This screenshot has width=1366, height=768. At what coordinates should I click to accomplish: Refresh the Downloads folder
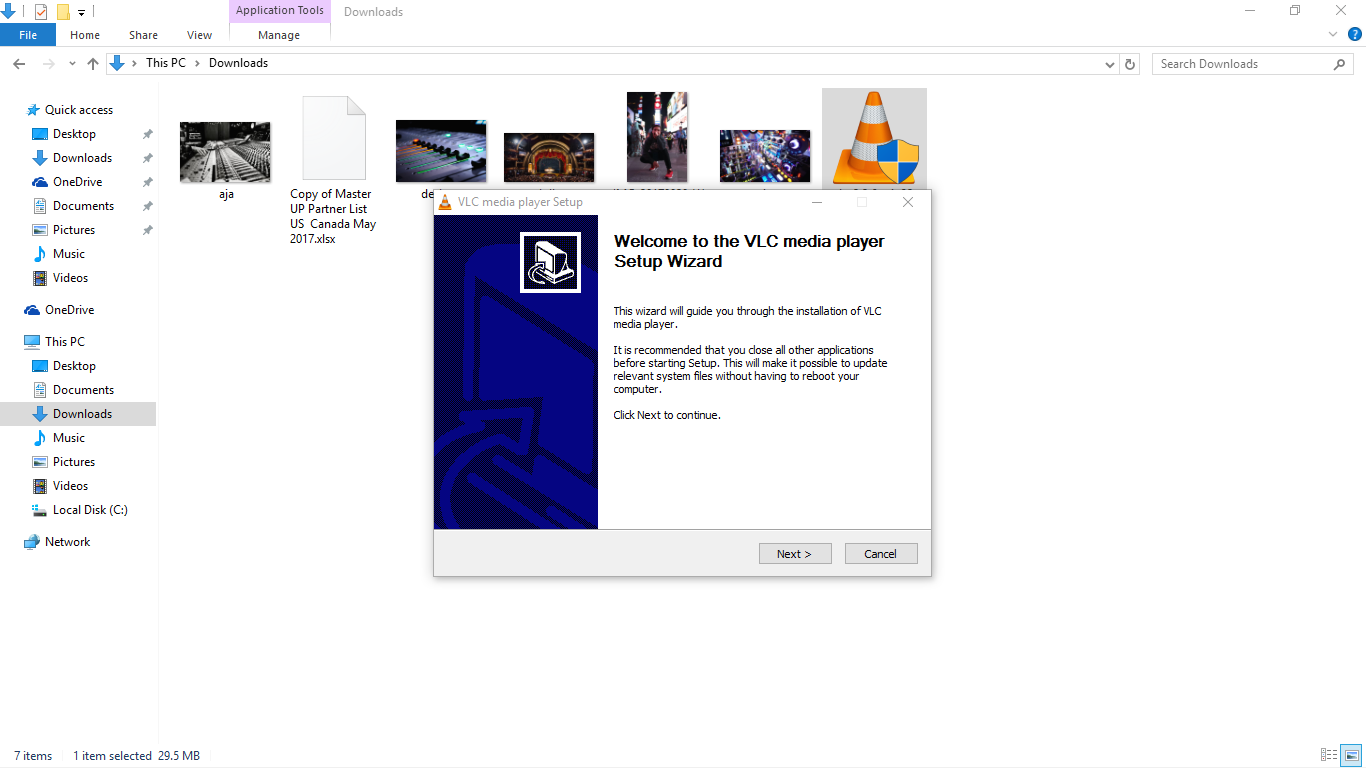click(x=1130, y=64)
